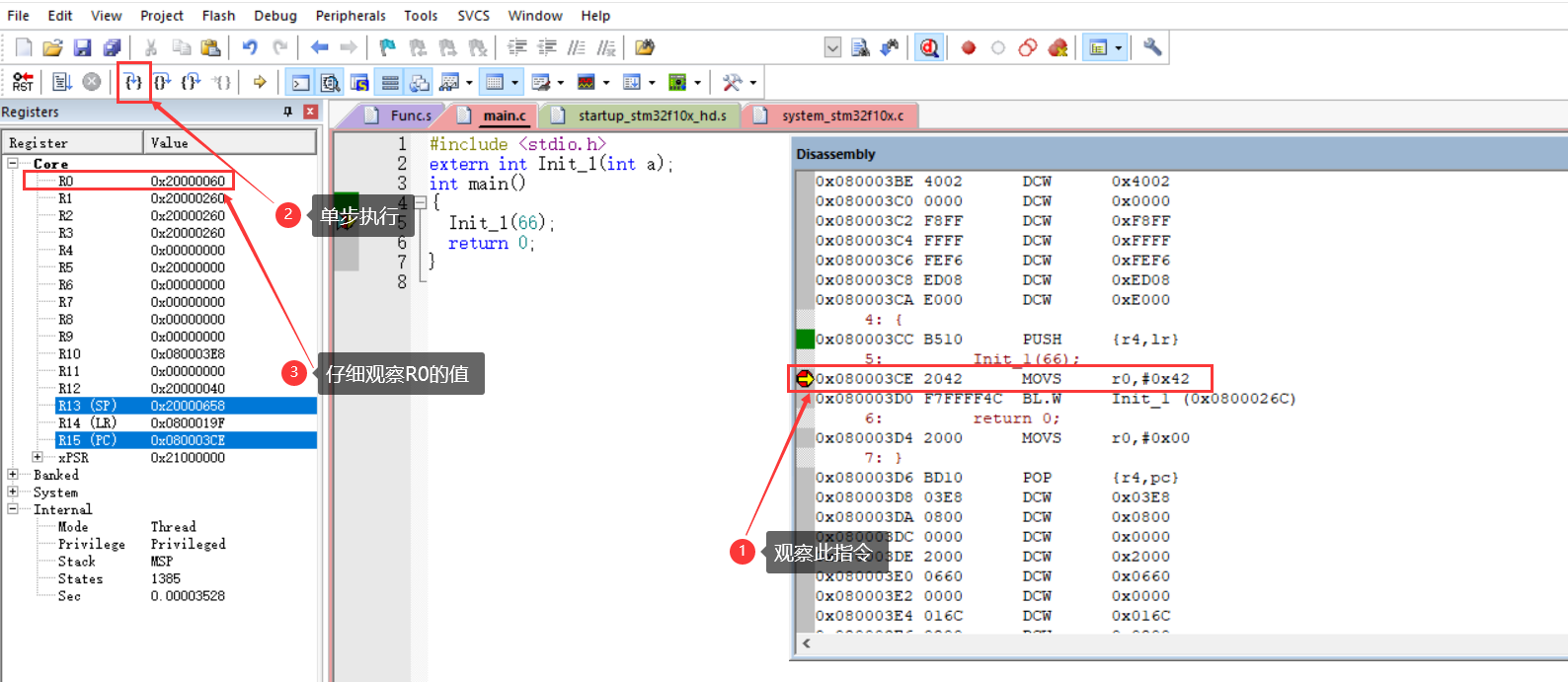Undo the last edit

point(250,47)
